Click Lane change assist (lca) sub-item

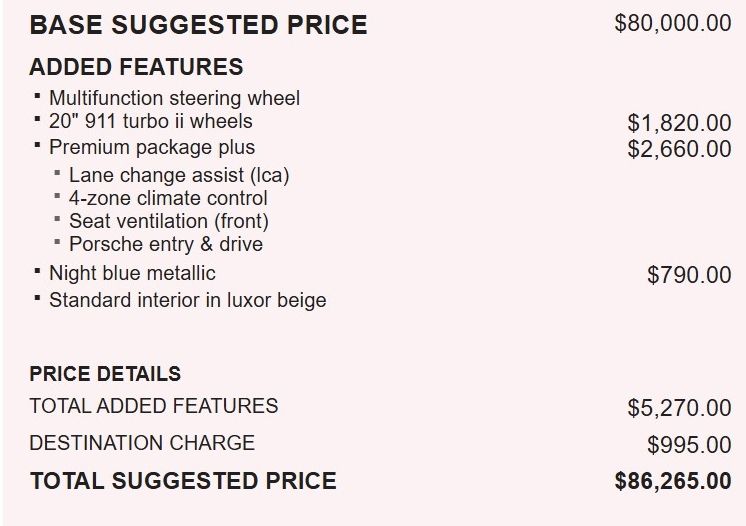coord(178,175)
